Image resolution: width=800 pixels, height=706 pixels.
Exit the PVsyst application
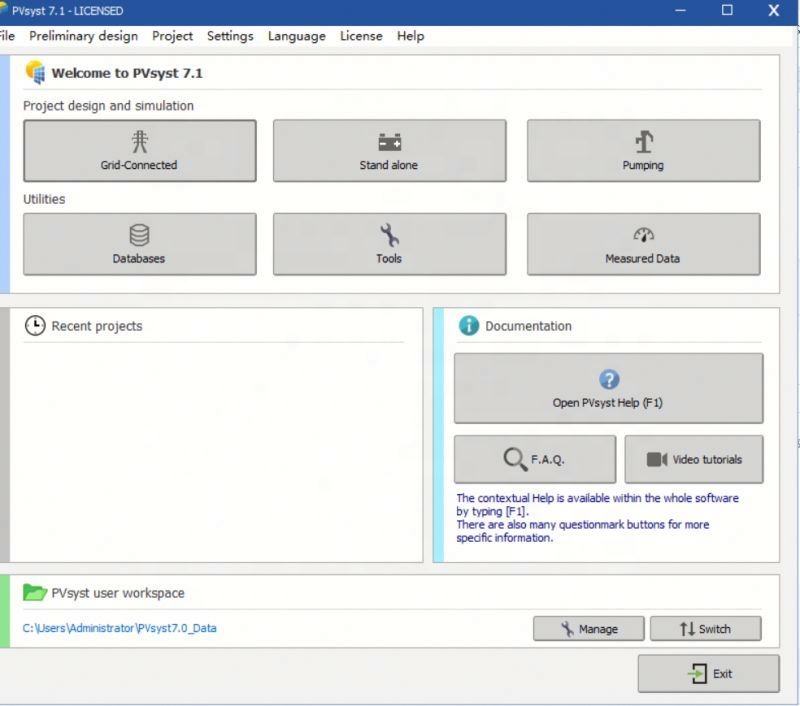click(x=708, y=674)
